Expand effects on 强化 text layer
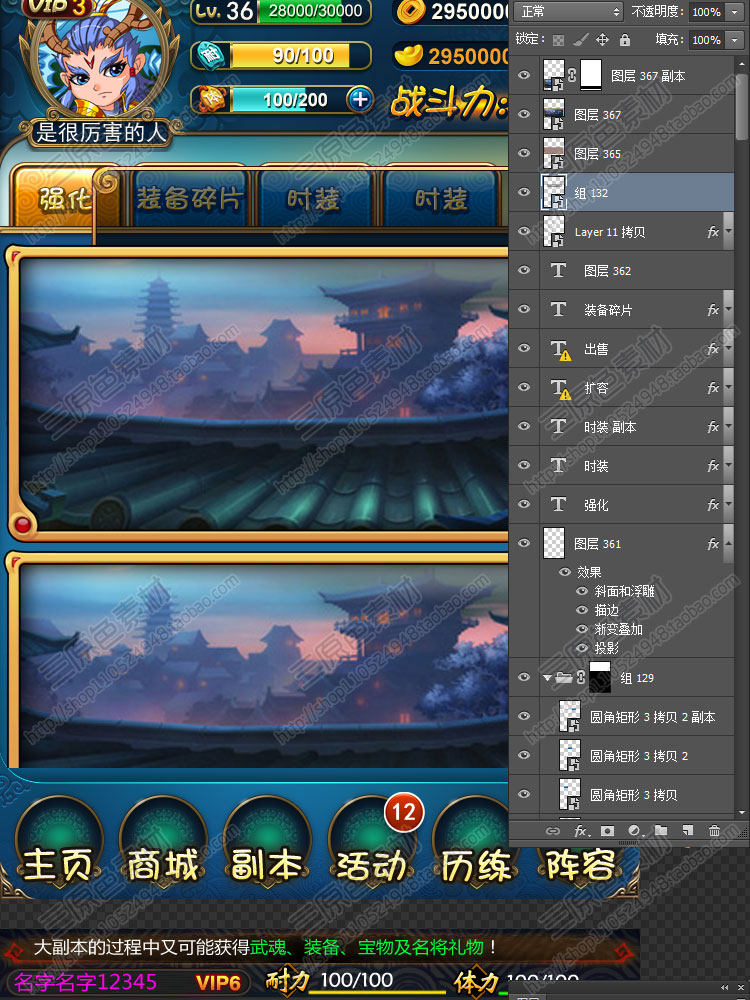This screenshot has width=750, height=1000. coord(728,504)
